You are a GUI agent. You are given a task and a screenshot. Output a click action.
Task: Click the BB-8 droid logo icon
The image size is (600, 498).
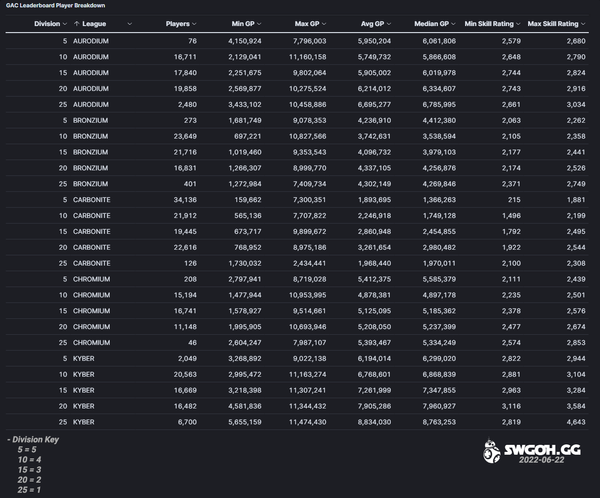[491, 452]
